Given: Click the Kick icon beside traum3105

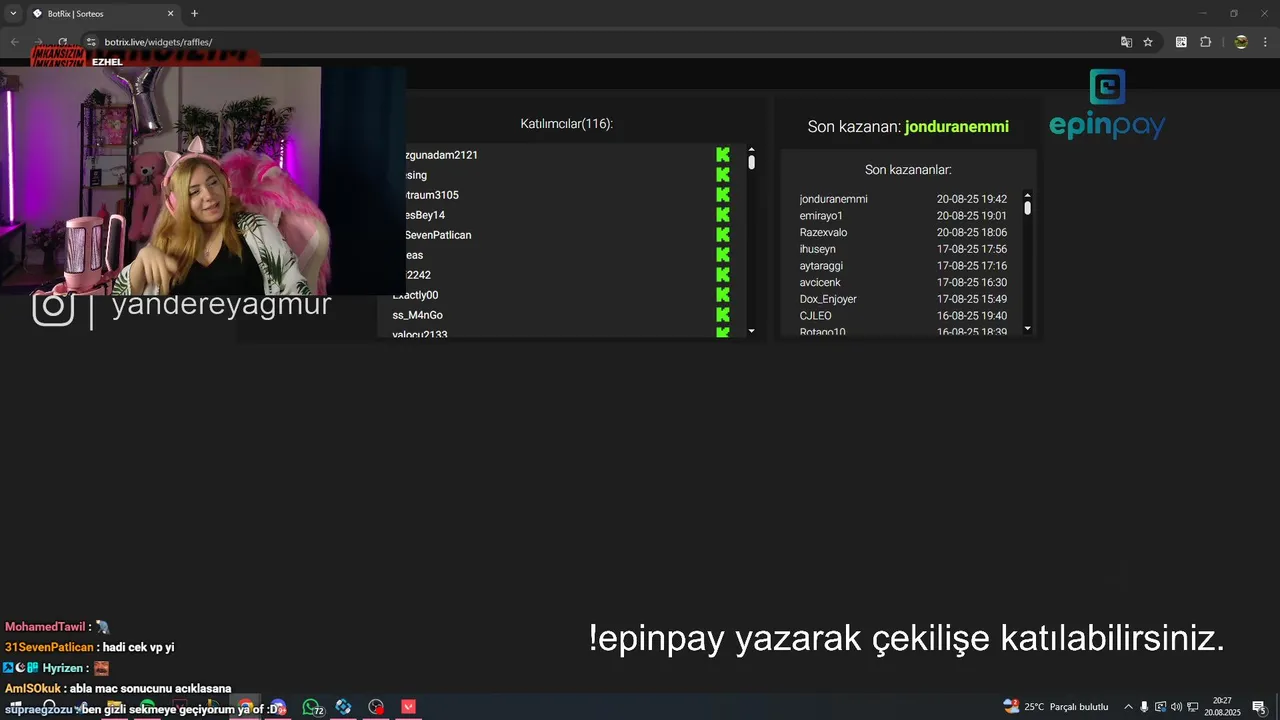Looking at the screenshot, I should tap(723, 195).
